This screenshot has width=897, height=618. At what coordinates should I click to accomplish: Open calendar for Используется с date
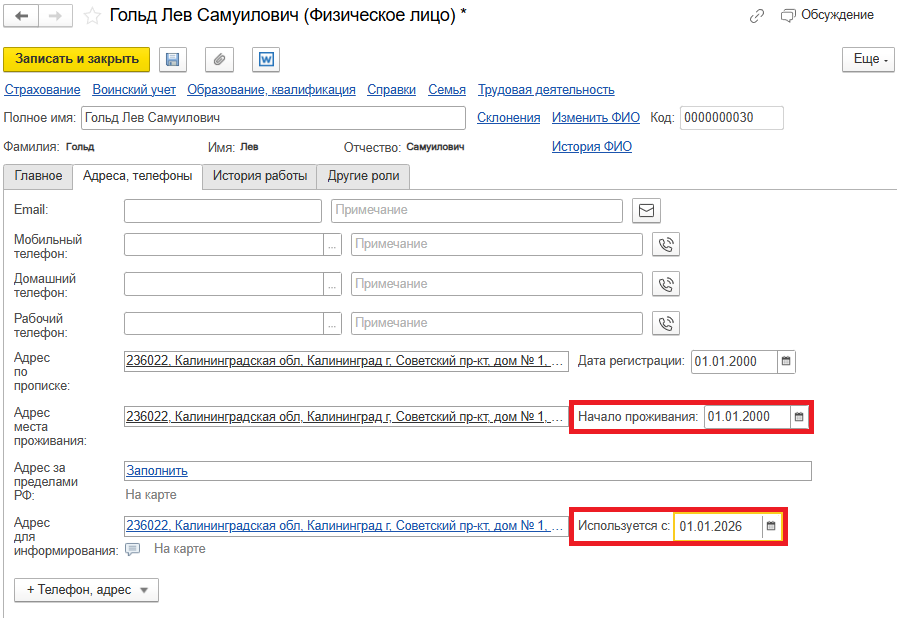tap(770, 526)
